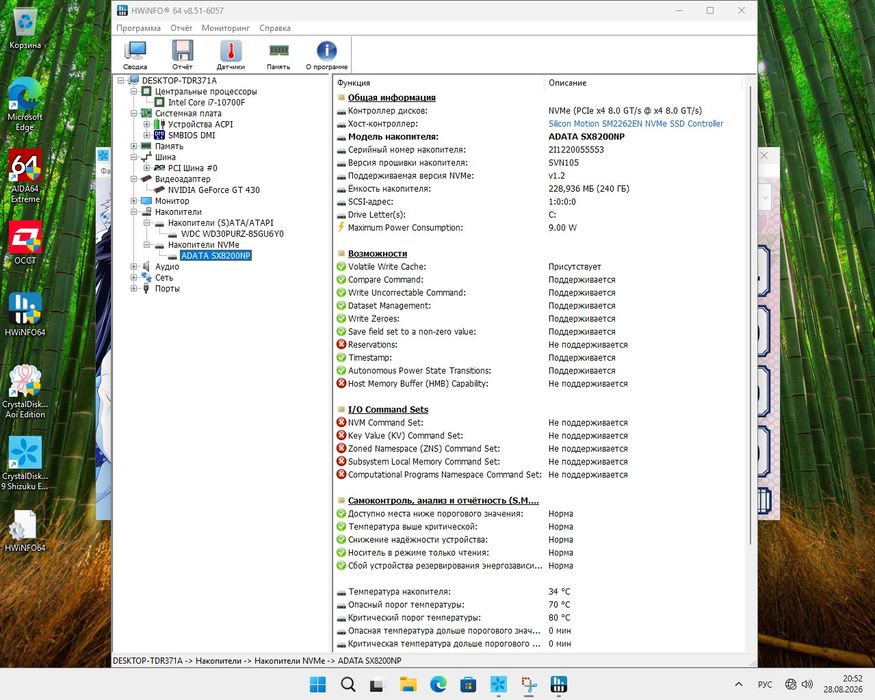875x700 pixels.
Task: Expand the Аудио tree node
Action: pos(134,266)
